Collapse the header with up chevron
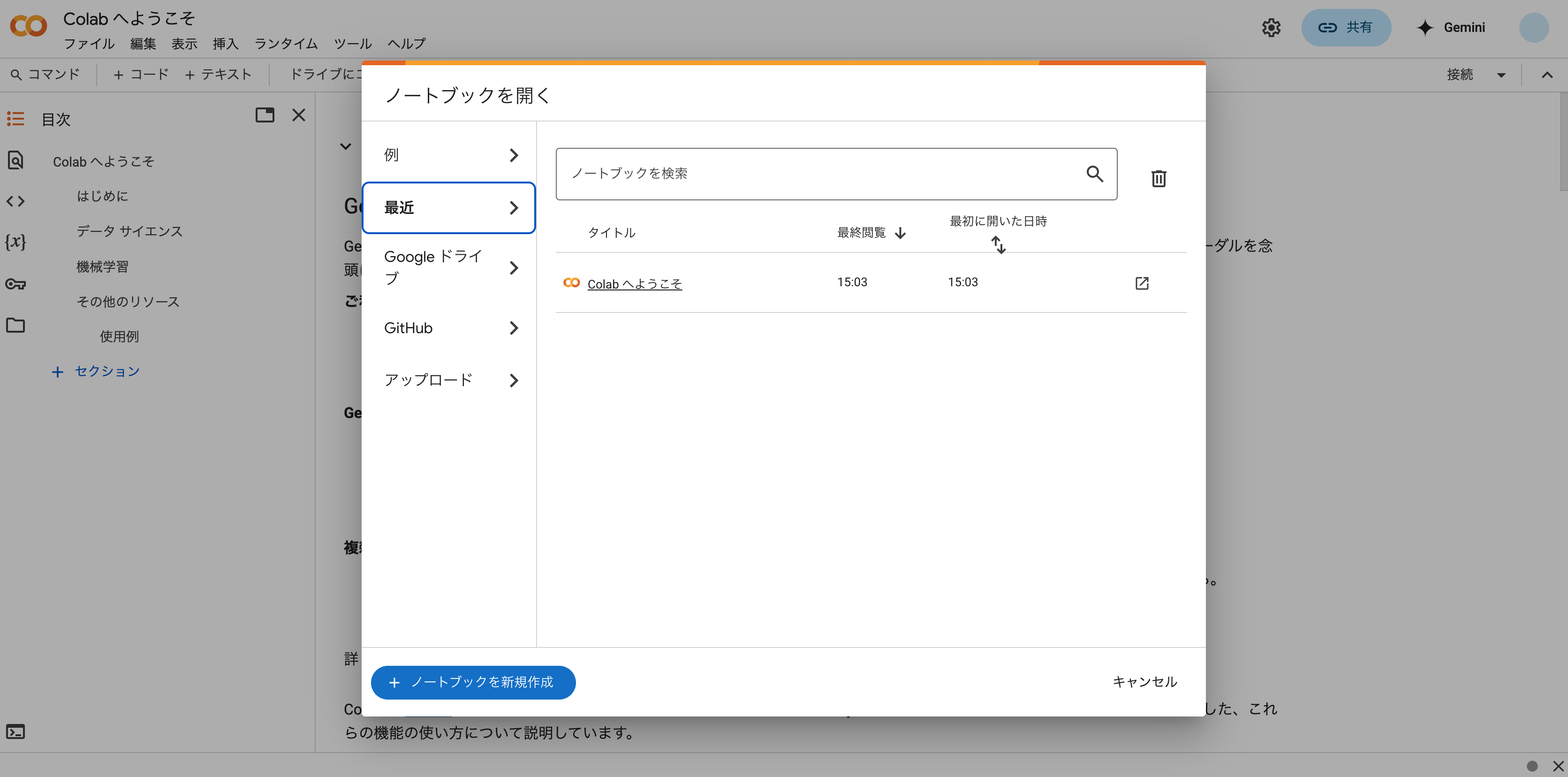Viewport: 1568px width, 777px height. [1547, 75]
